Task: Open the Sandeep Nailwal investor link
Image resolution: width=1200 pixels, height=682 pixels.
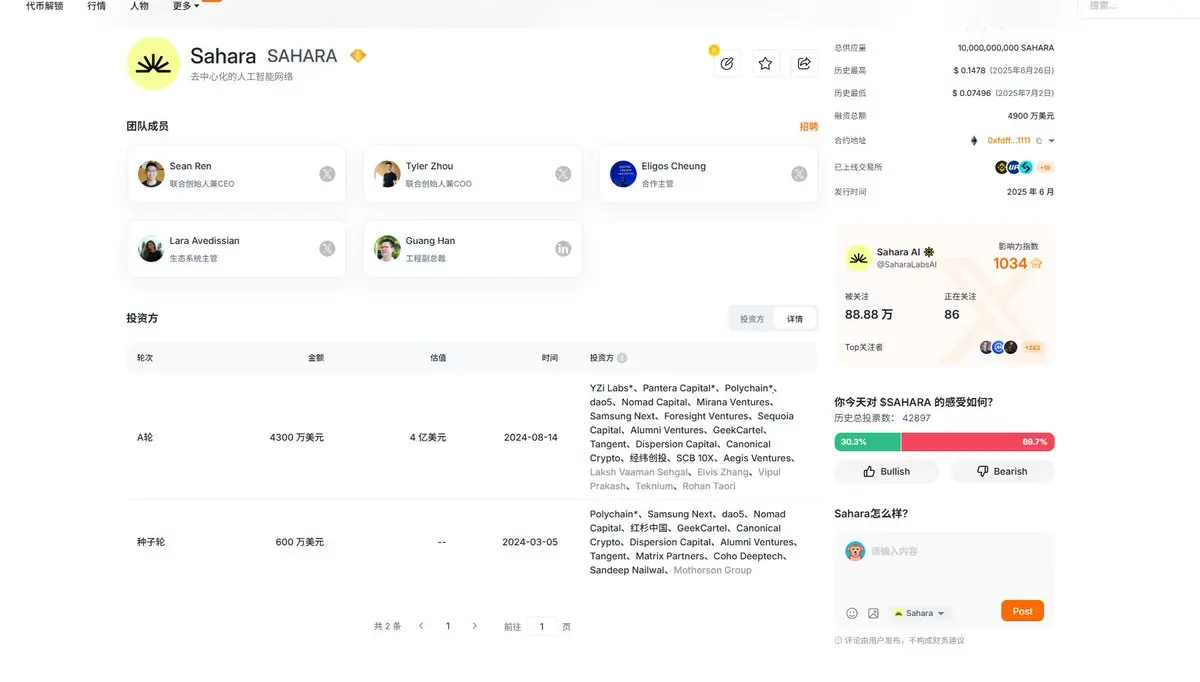Action: tap(628, 570)
